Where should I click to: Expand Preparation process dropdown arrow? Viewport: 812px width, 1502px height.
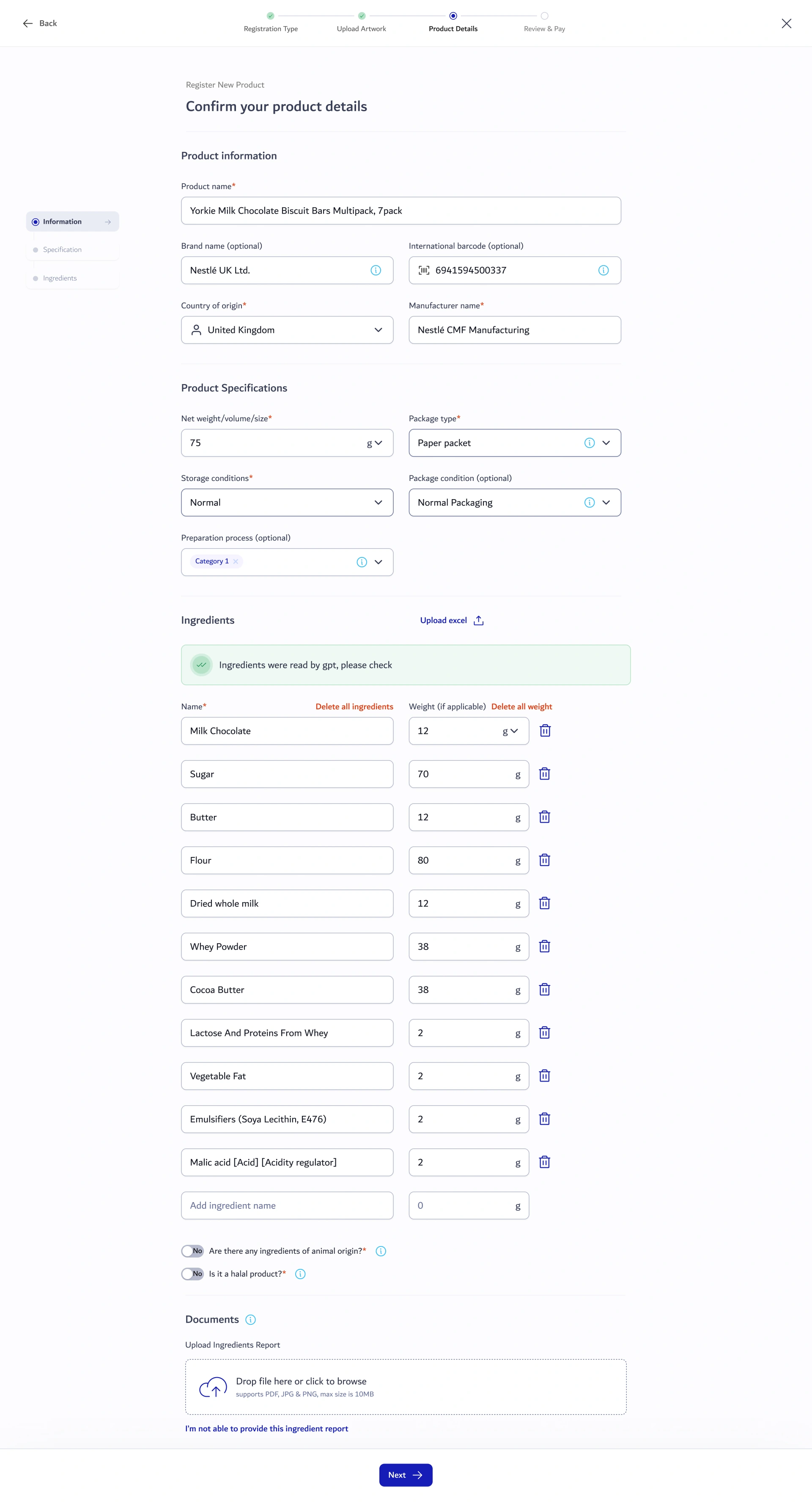tap(379, 562)
